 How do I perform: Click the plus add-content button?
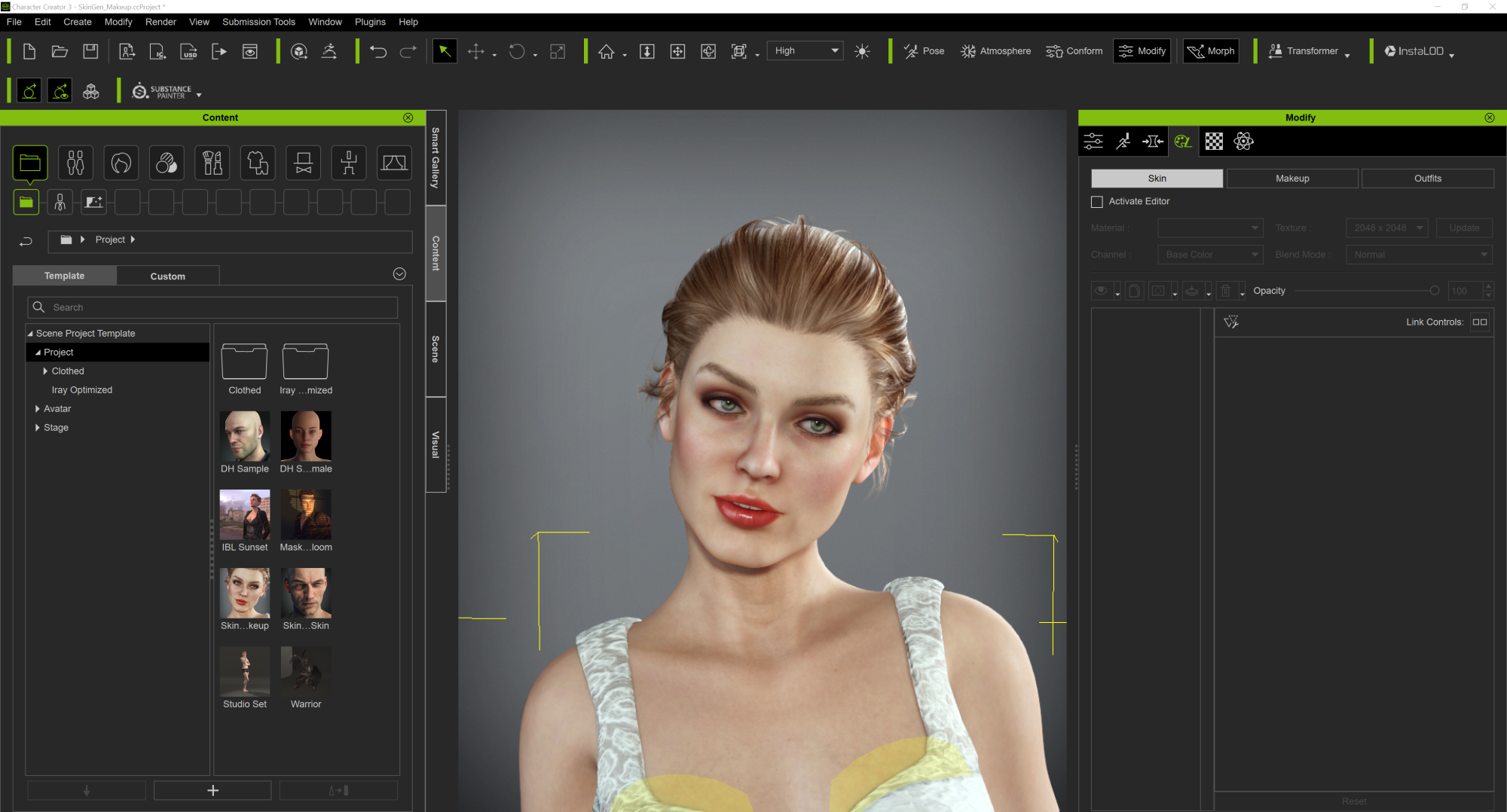212,791
